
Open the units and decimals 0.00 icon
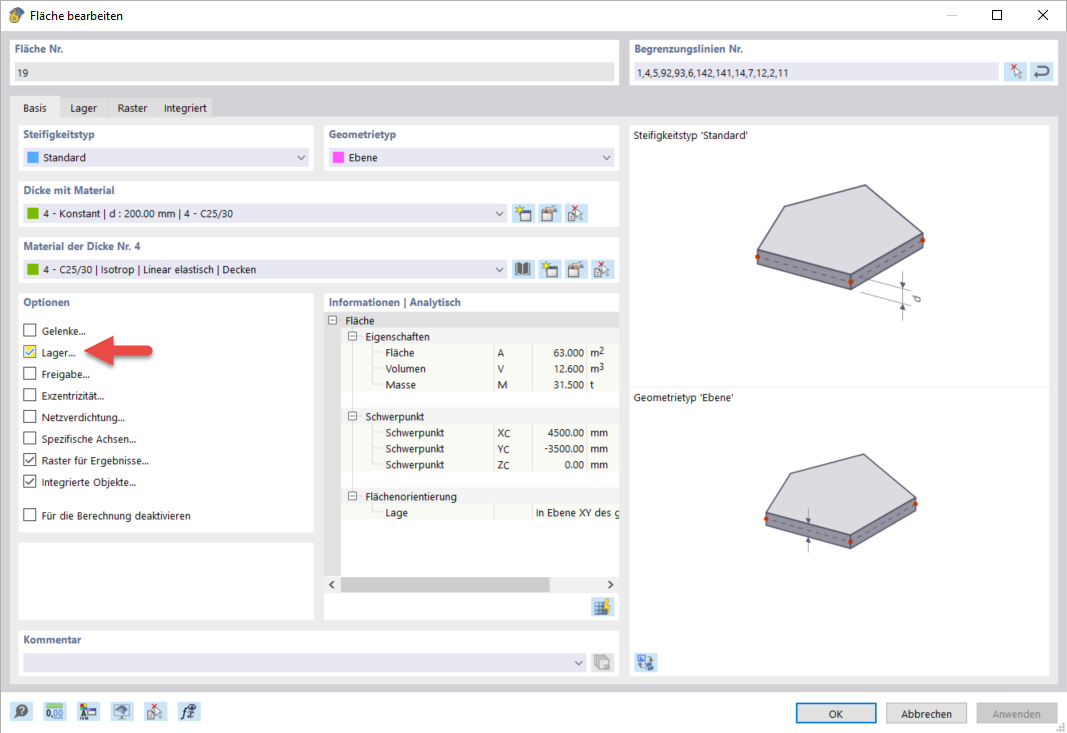[x=54, y=712]
